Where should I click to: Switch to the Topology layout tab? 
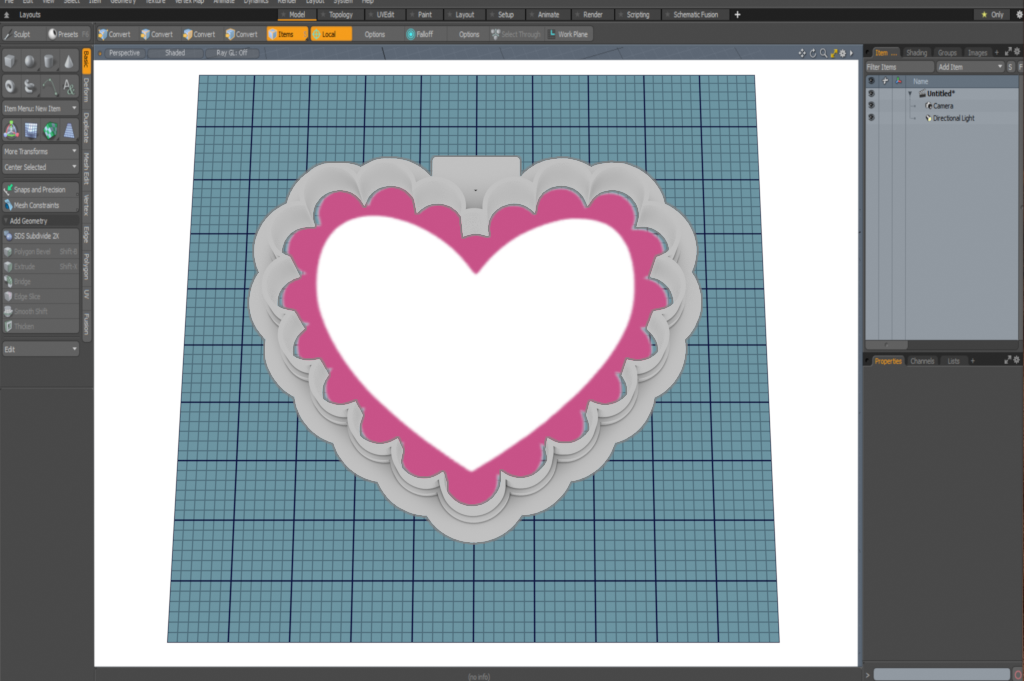coord(340,15)
